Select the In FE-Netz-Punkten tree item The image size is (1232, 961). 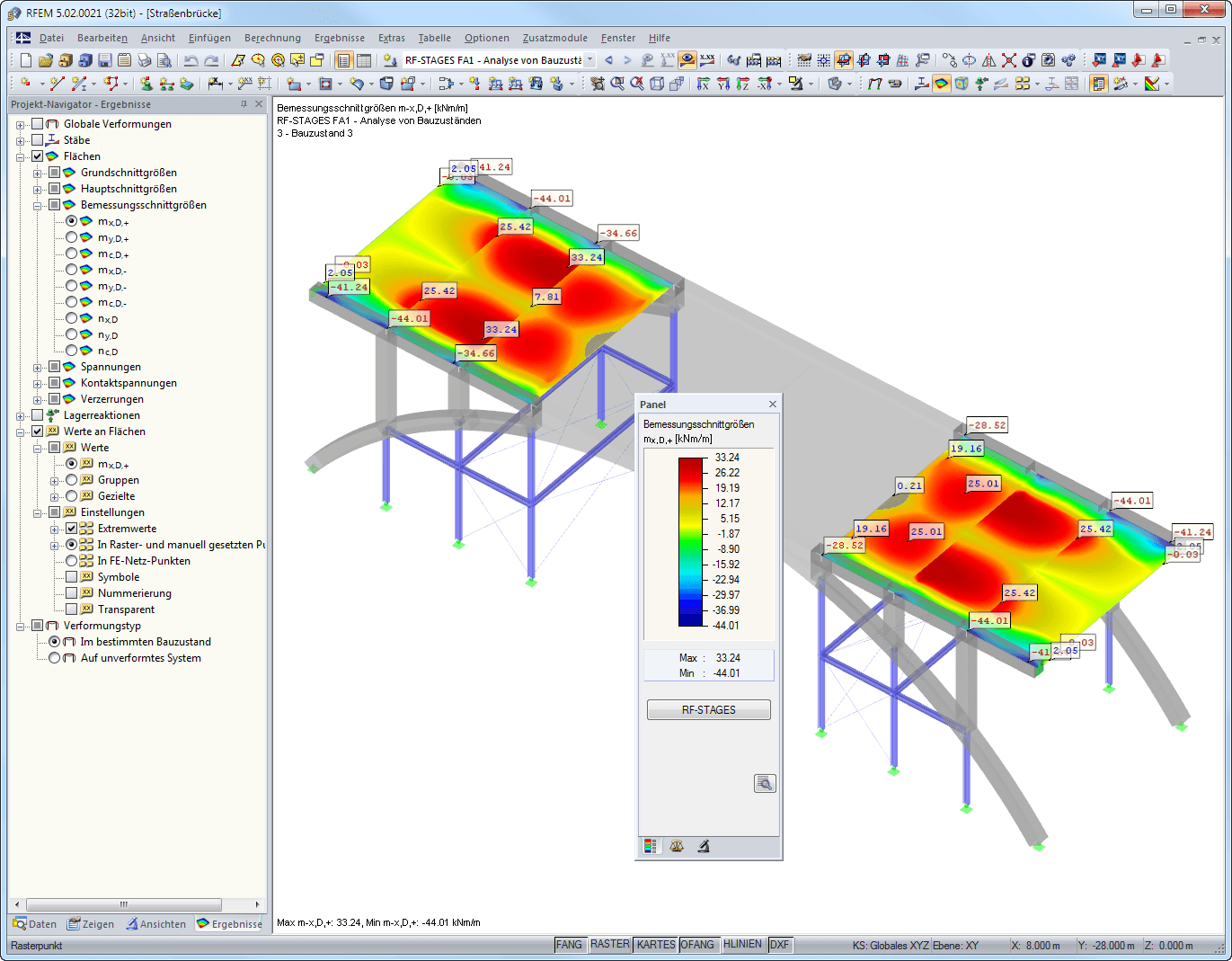click(x=144, y=561)
